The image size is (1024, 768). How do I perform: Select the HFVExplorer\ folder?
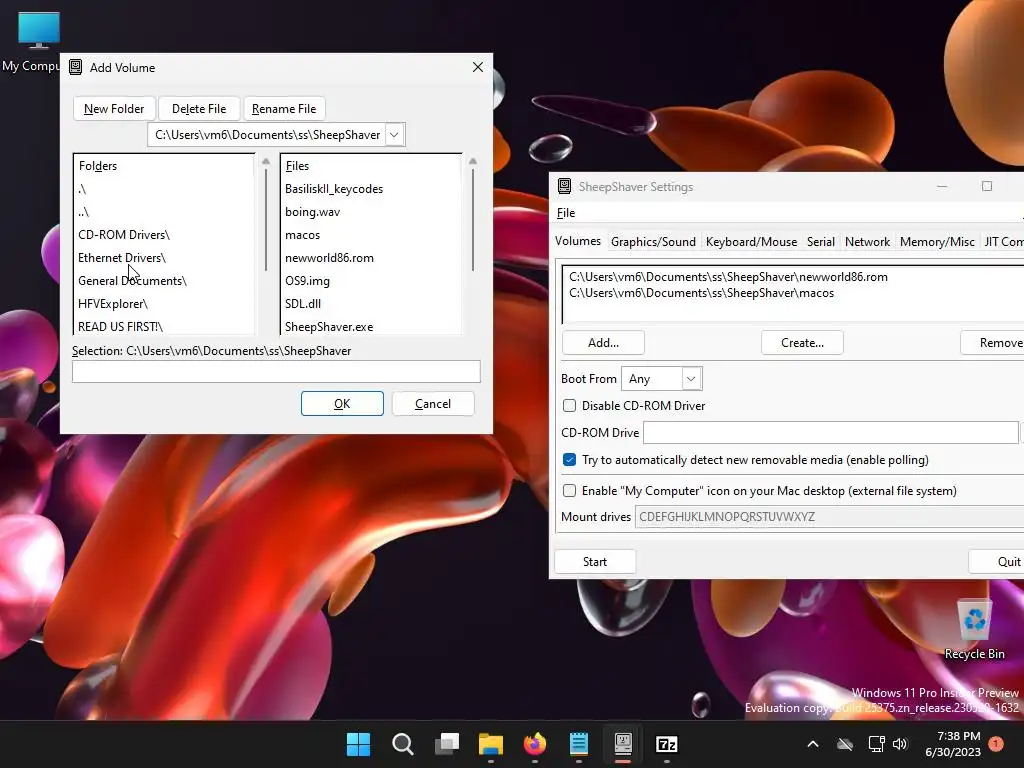113,304
